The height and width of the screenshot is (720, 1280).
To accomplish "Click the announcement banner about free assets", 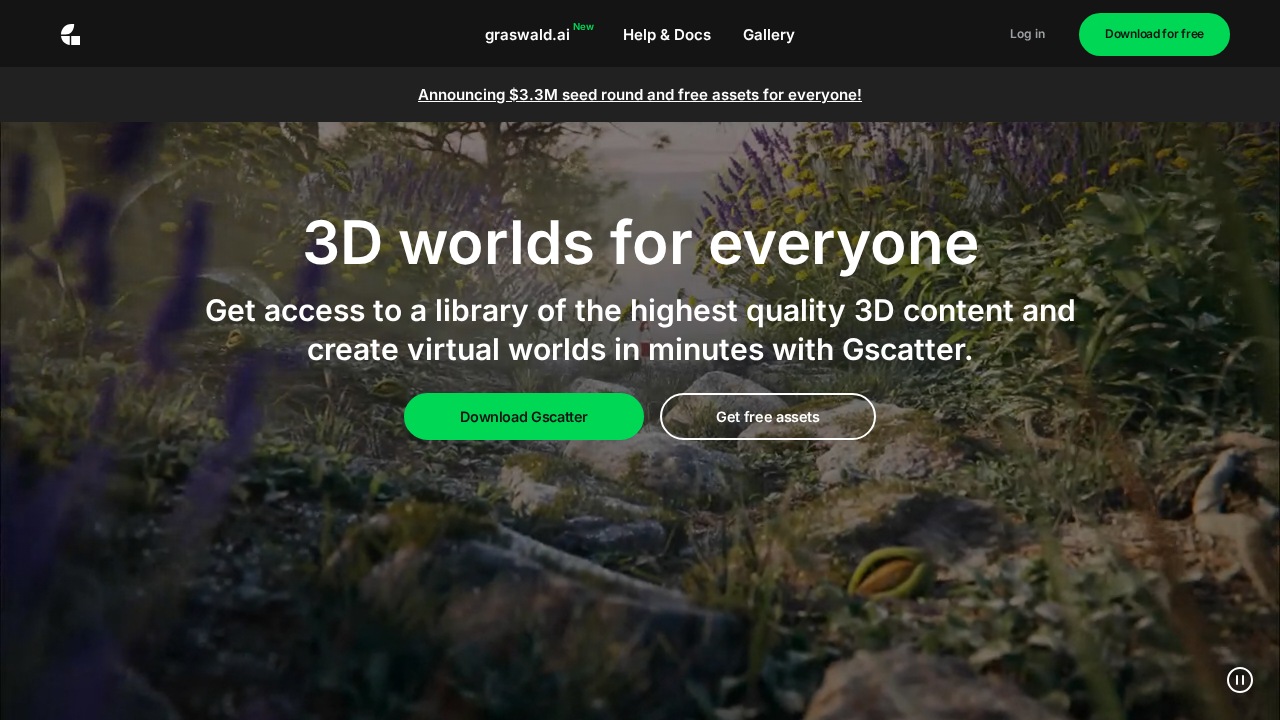I will coord(640,94).
